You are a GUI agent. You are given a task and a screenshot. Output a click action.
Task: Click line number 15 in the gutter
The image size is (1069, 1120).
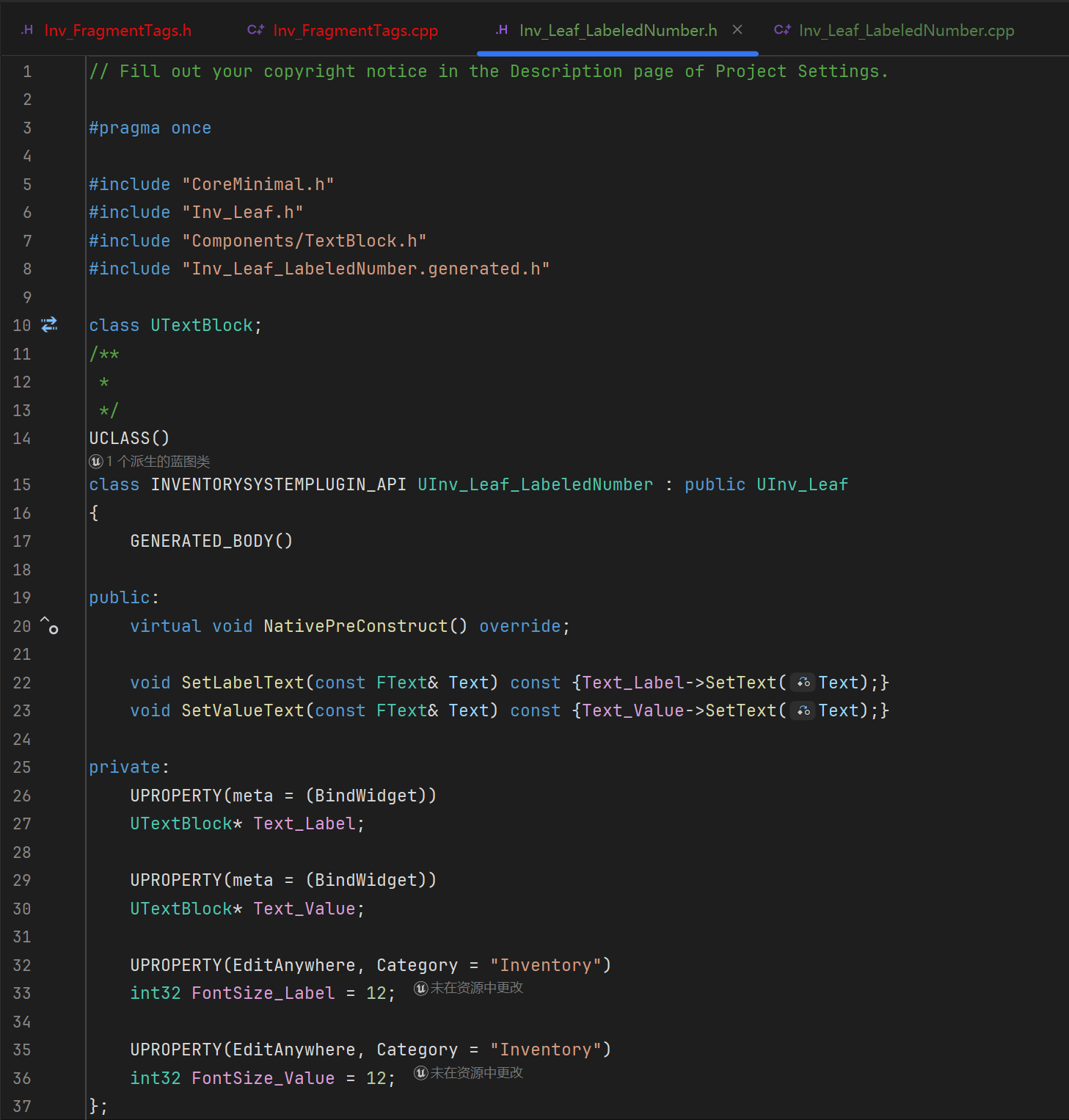22,484
